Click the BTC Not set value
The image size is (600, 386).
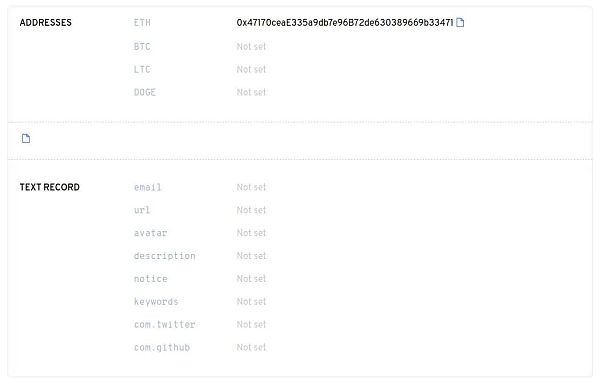pos(251,46)
